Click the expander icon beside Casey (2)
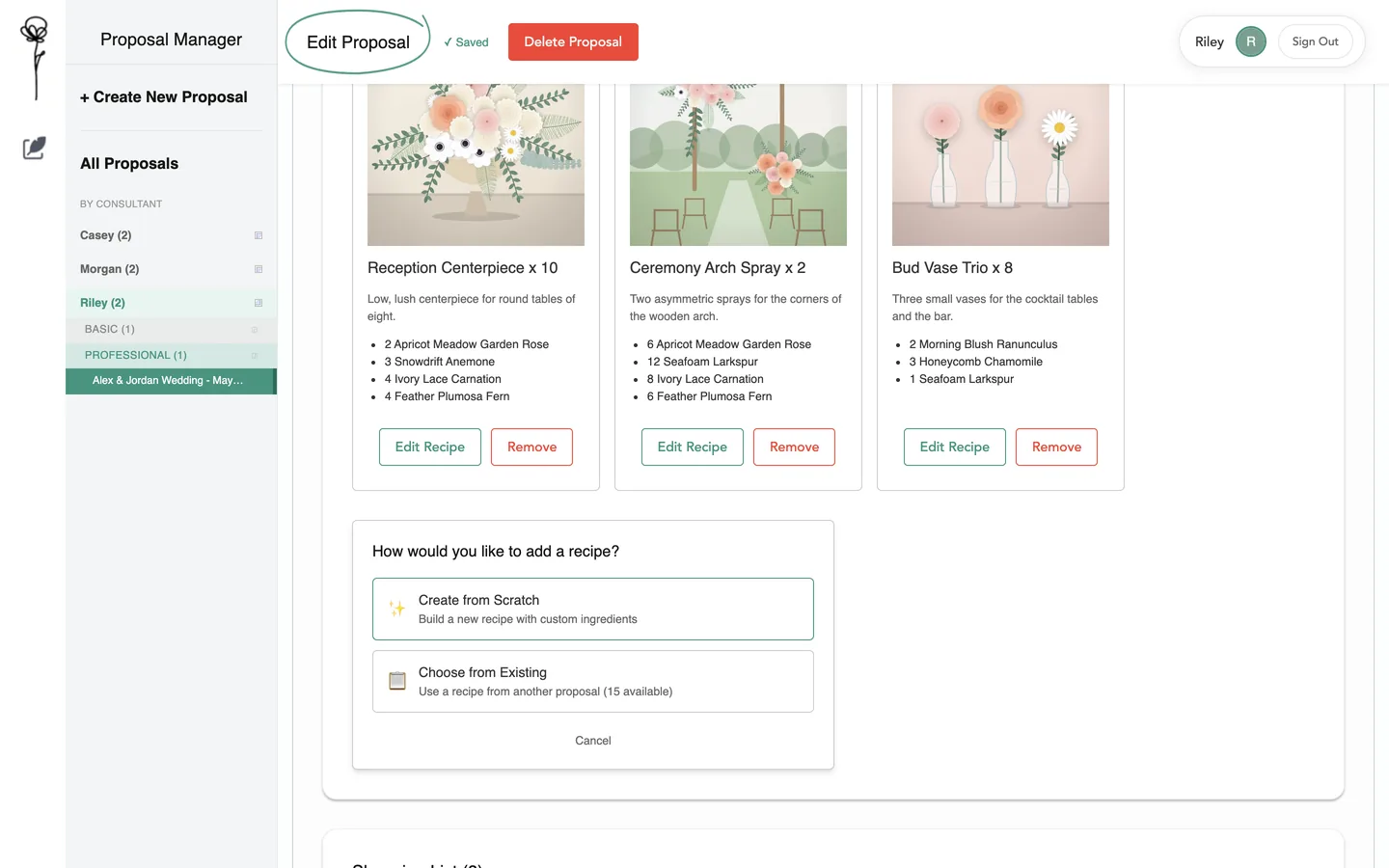 tap(259, 235)
